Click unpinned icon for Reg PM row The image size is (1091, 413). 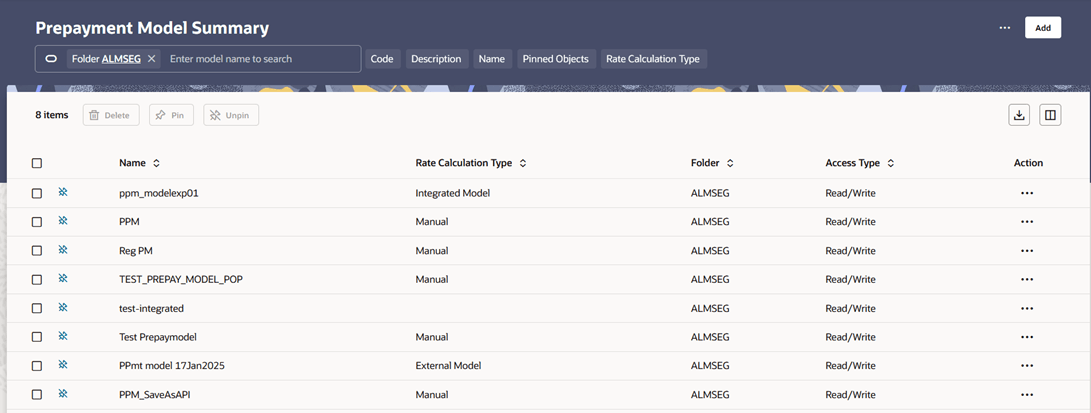(x=63, y=250)
